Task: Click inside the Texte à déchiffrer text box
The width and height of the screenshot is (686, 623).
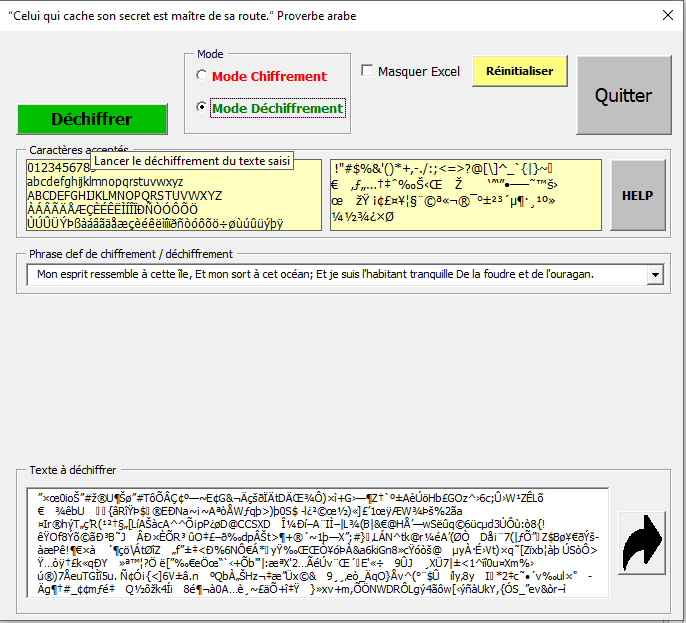Action: [315, 542]
